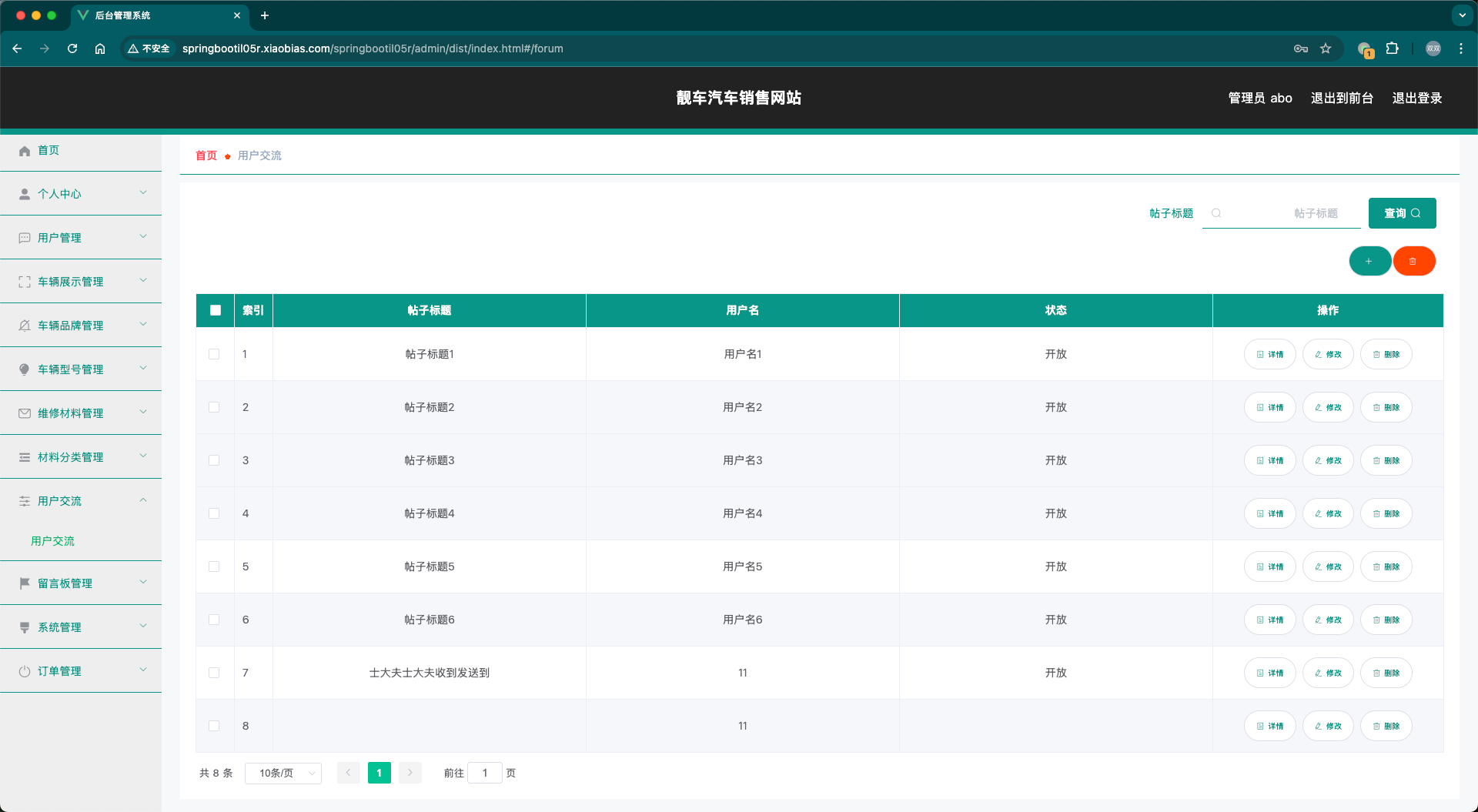Screen dimensions: 1478x812
Task: Click the sliders icon for 用户交流 menu
Action: tap(25, 501)
